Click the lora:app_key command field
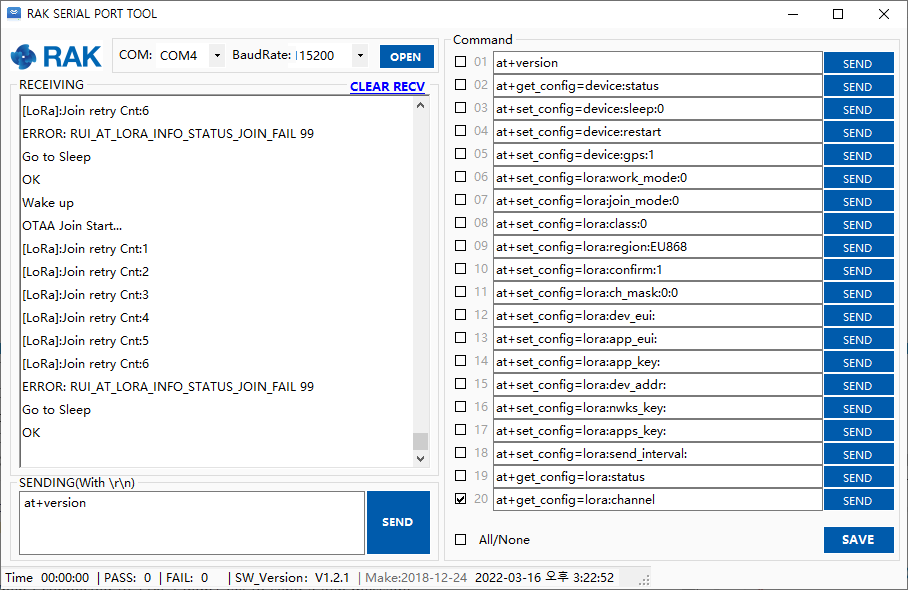The height and width of the screenshot is (590, 908). click(x=657, y=362)
